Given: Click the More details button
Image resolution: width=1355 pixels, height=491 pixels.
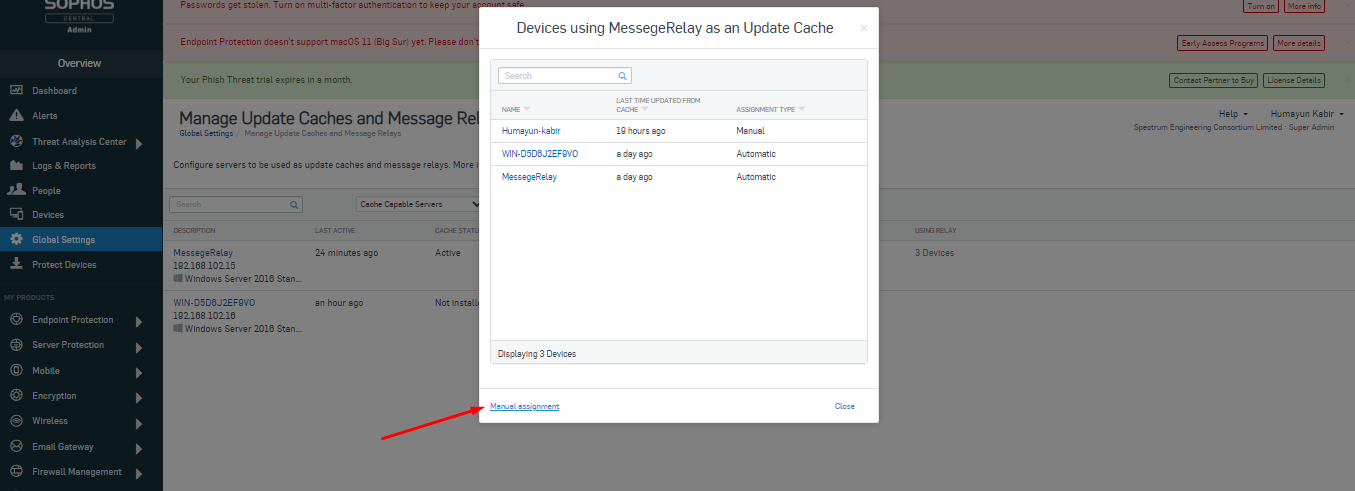Looking at the screenshot, I should (x=1299, y=43).
